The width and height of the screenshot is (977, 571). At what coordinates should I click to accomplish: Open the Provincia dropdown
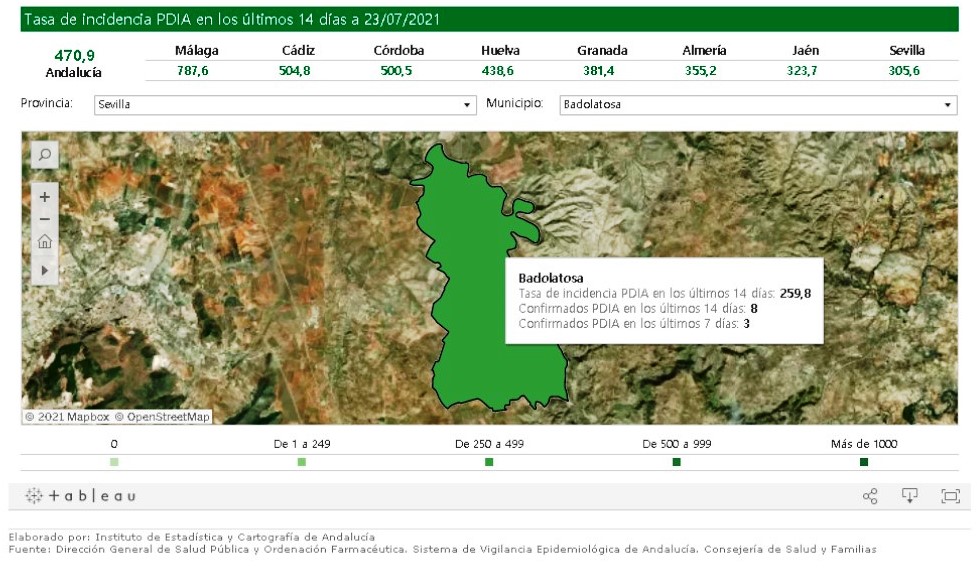click(x=285, y=104)
